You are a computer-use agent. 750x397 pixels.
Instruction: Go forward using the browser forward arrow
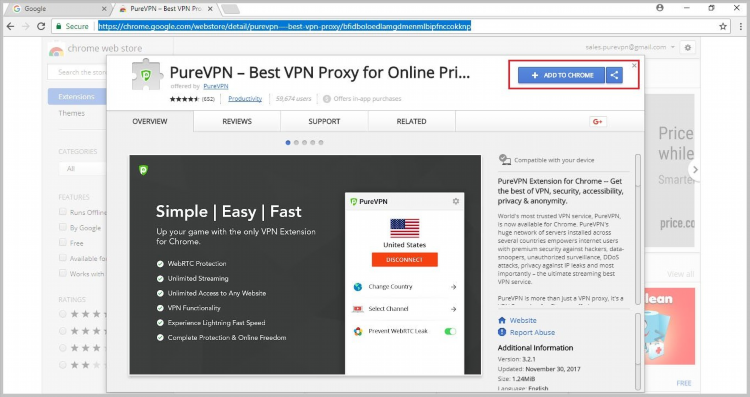click(x=26, y=26)
